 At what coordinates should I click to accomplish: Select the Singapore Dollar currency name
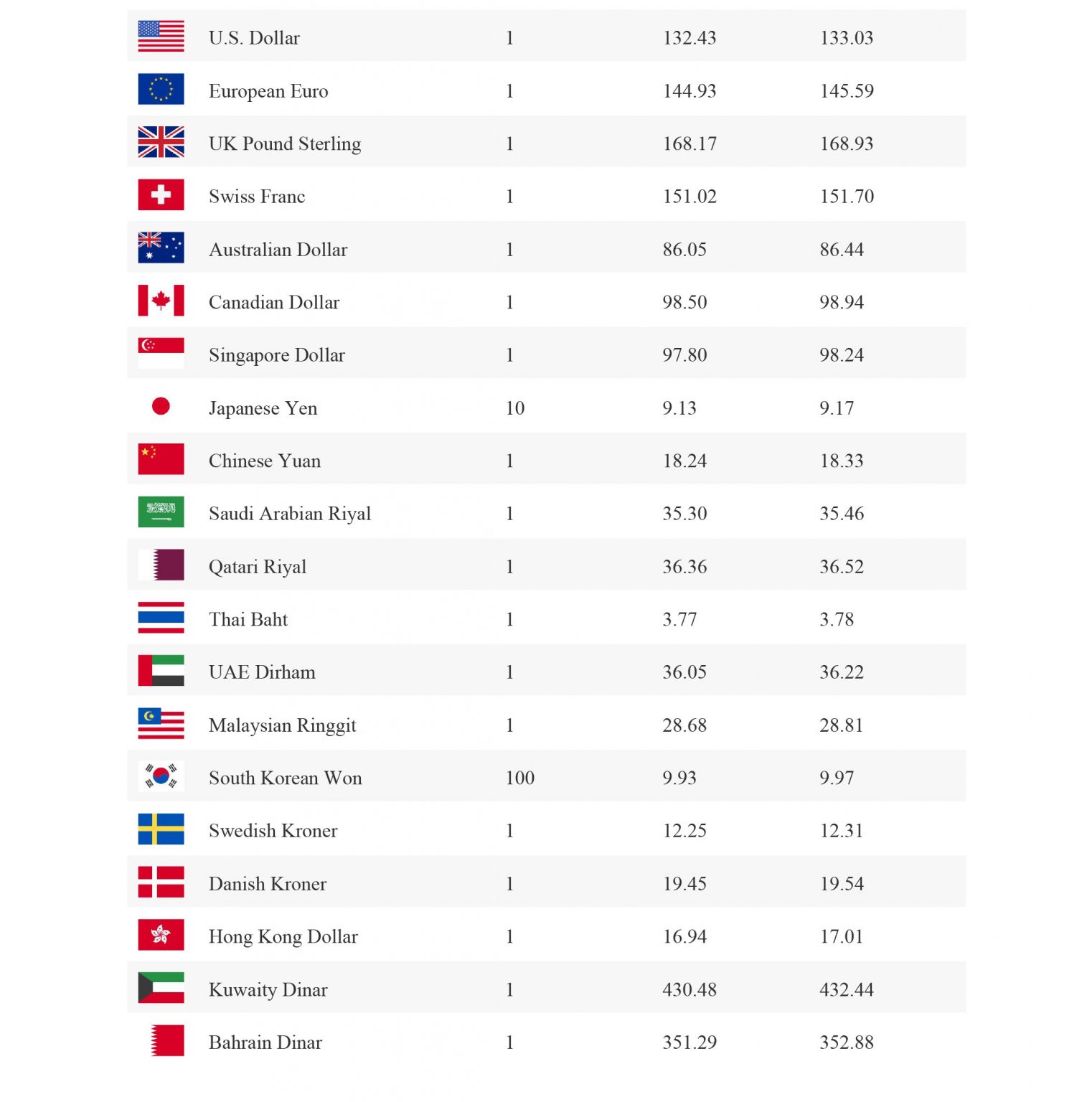point(276,355)
